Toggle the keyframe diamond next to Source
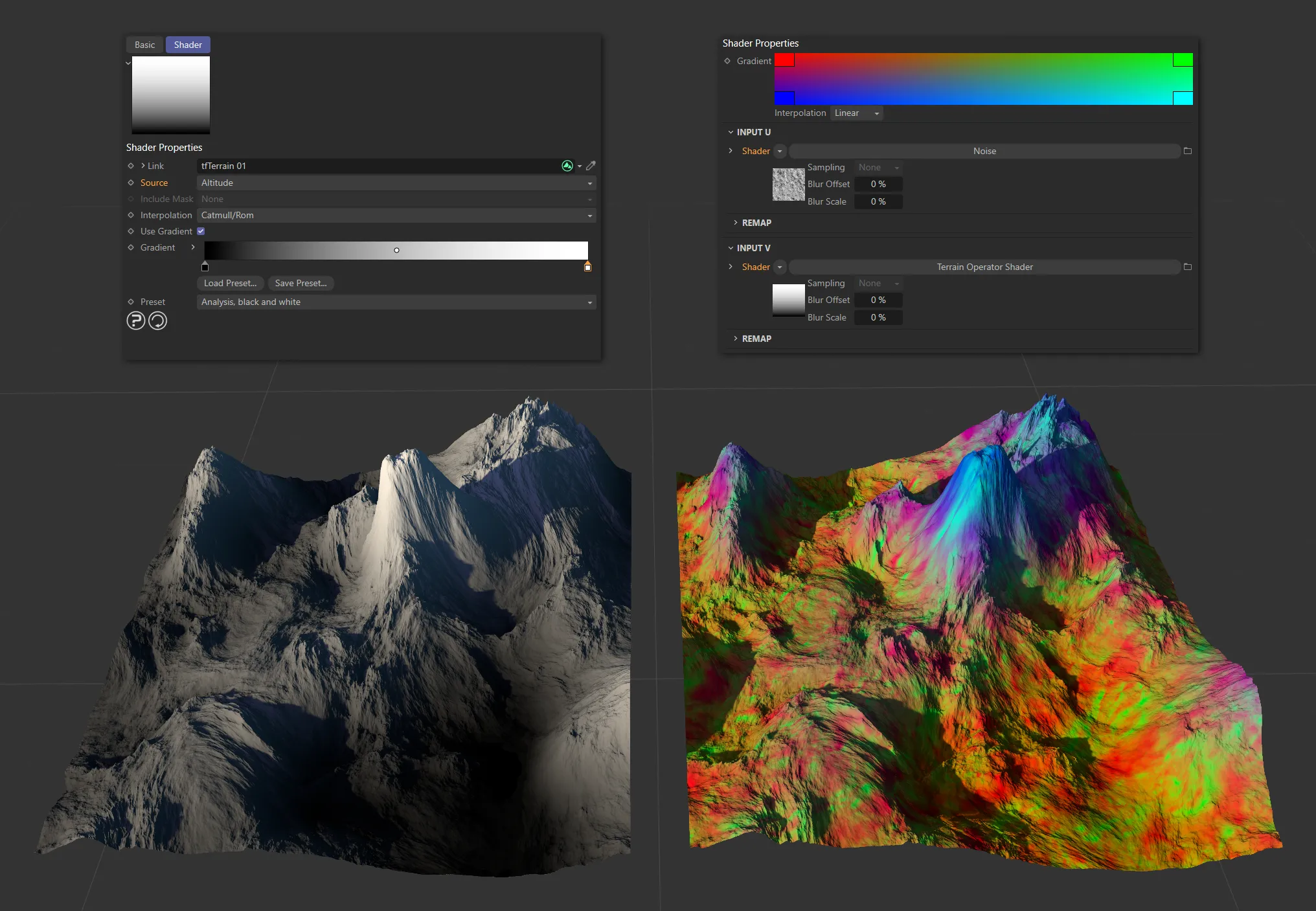Viewport: 1316px width, 911px height. (131, 183)
